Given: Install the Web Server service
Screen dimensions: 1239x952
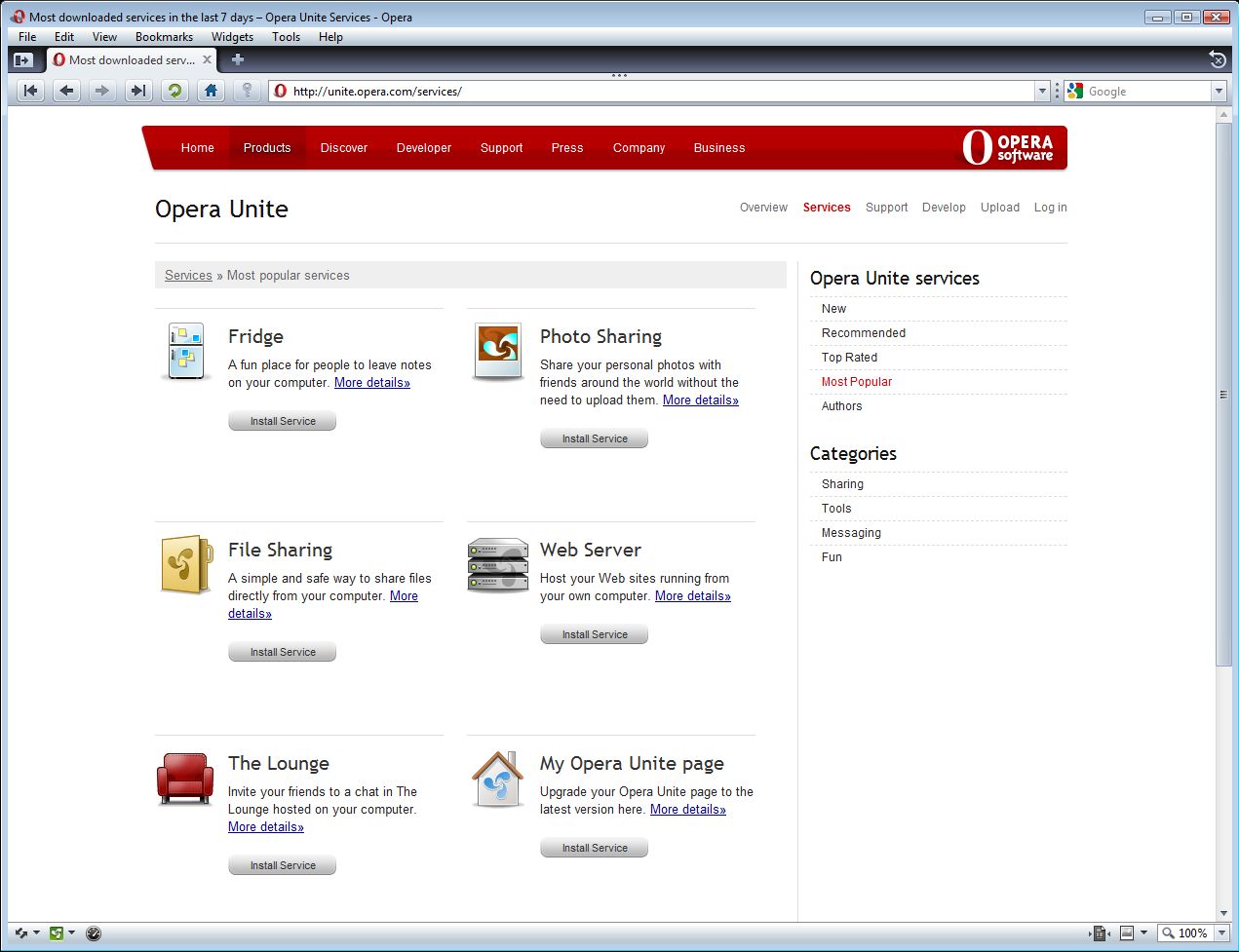Looking at the screenshot, I should click(594, 634).
